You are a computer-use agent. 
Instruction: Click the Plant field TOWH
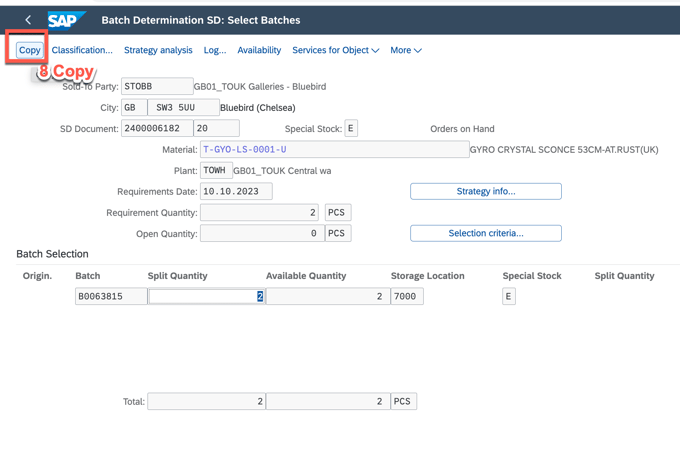click(x=216, y=171)
